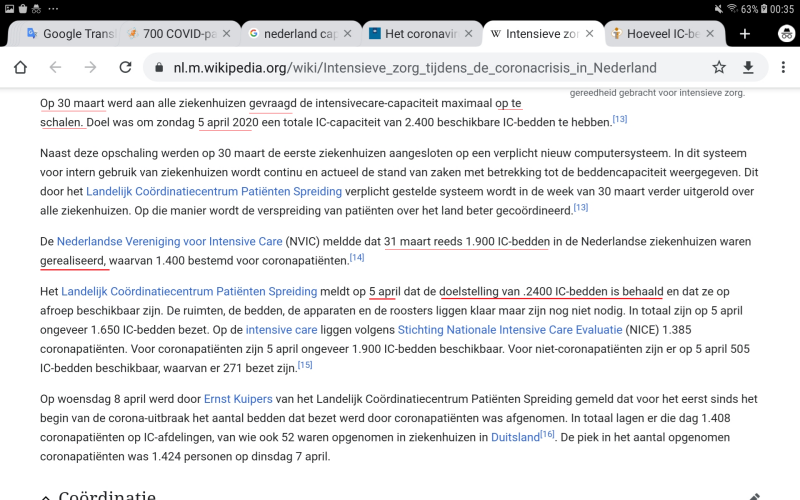
Task: Tap the battery 63% indicator
Action: click(754, 9)
